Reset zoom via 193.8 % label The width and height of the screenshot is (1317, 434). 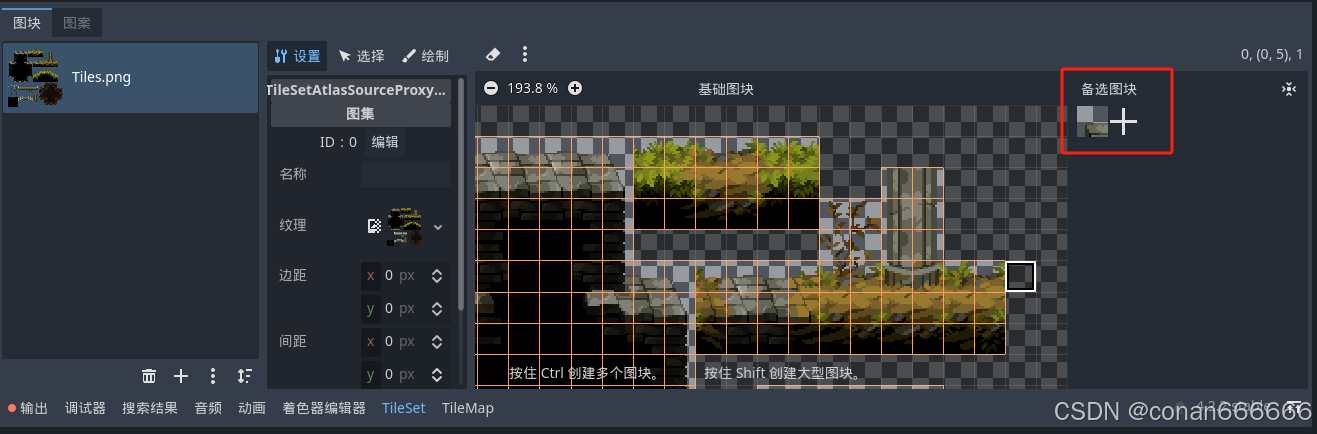532,88
